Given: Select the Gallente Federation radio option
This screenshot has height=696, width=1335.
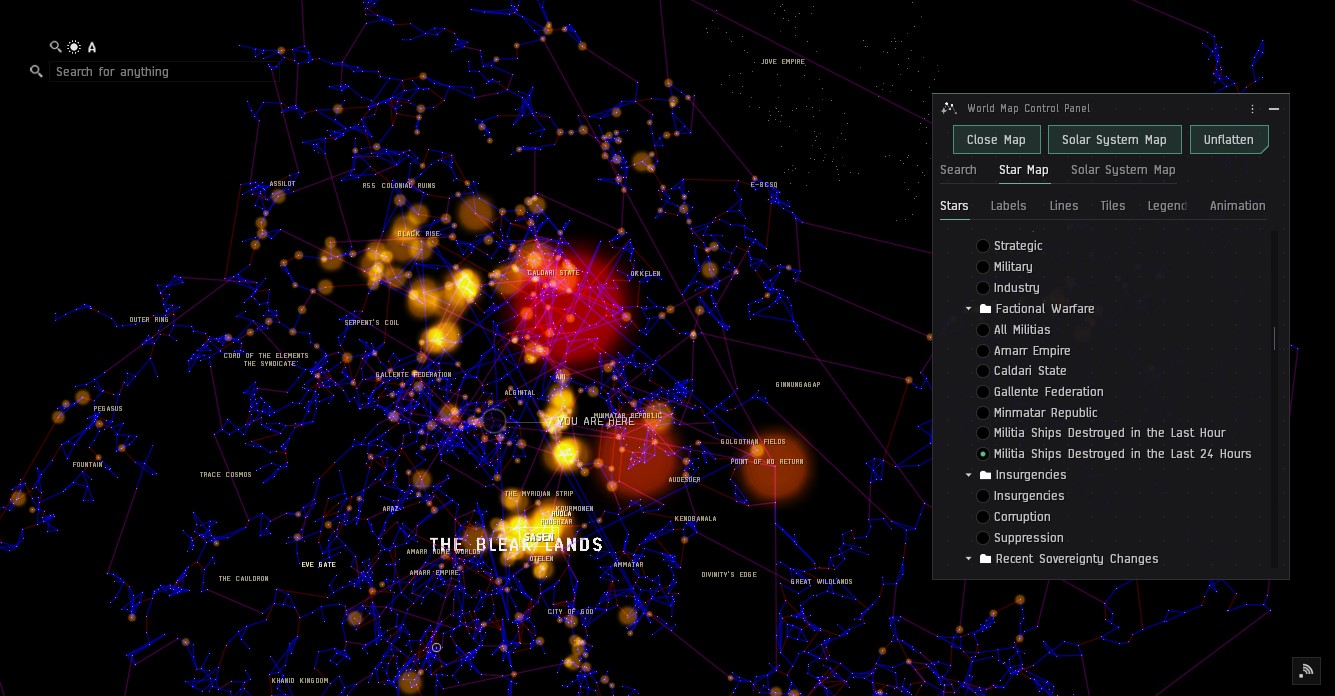Looking at the screenshot, I should [983, 392].
